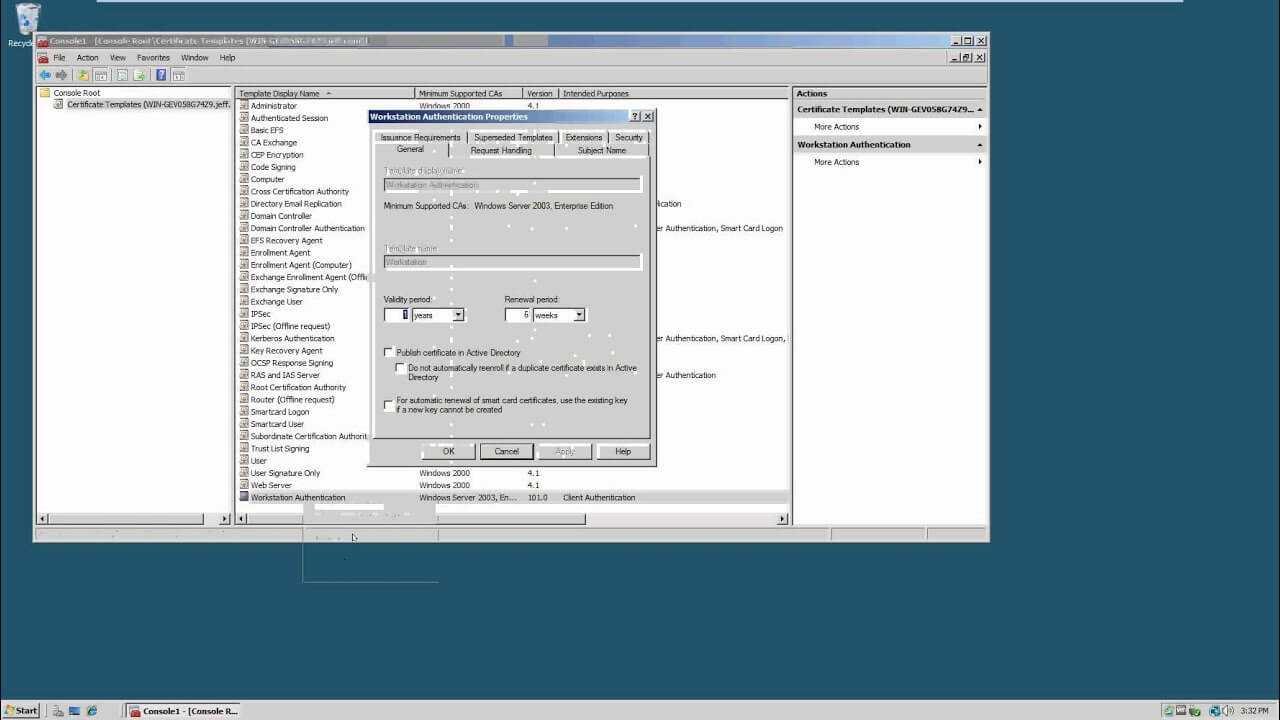The width and height of the screenshot is (1280, 720).
Task: Click the Forward arrow in the console toolbar
Action: pyautogui.click(x=61, y=75)
